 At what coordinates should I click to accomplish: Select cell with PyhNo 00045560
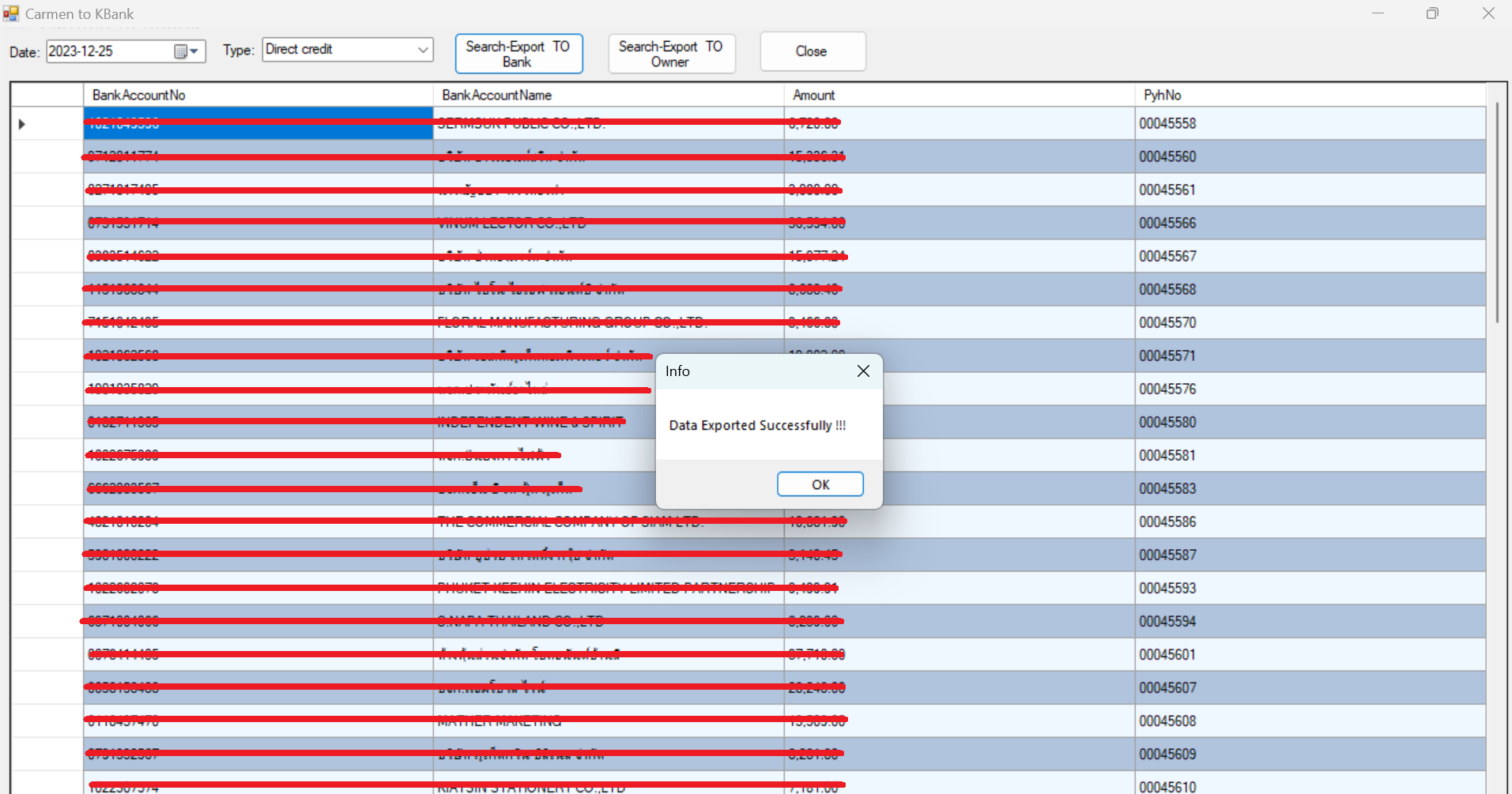point(1167,157)
